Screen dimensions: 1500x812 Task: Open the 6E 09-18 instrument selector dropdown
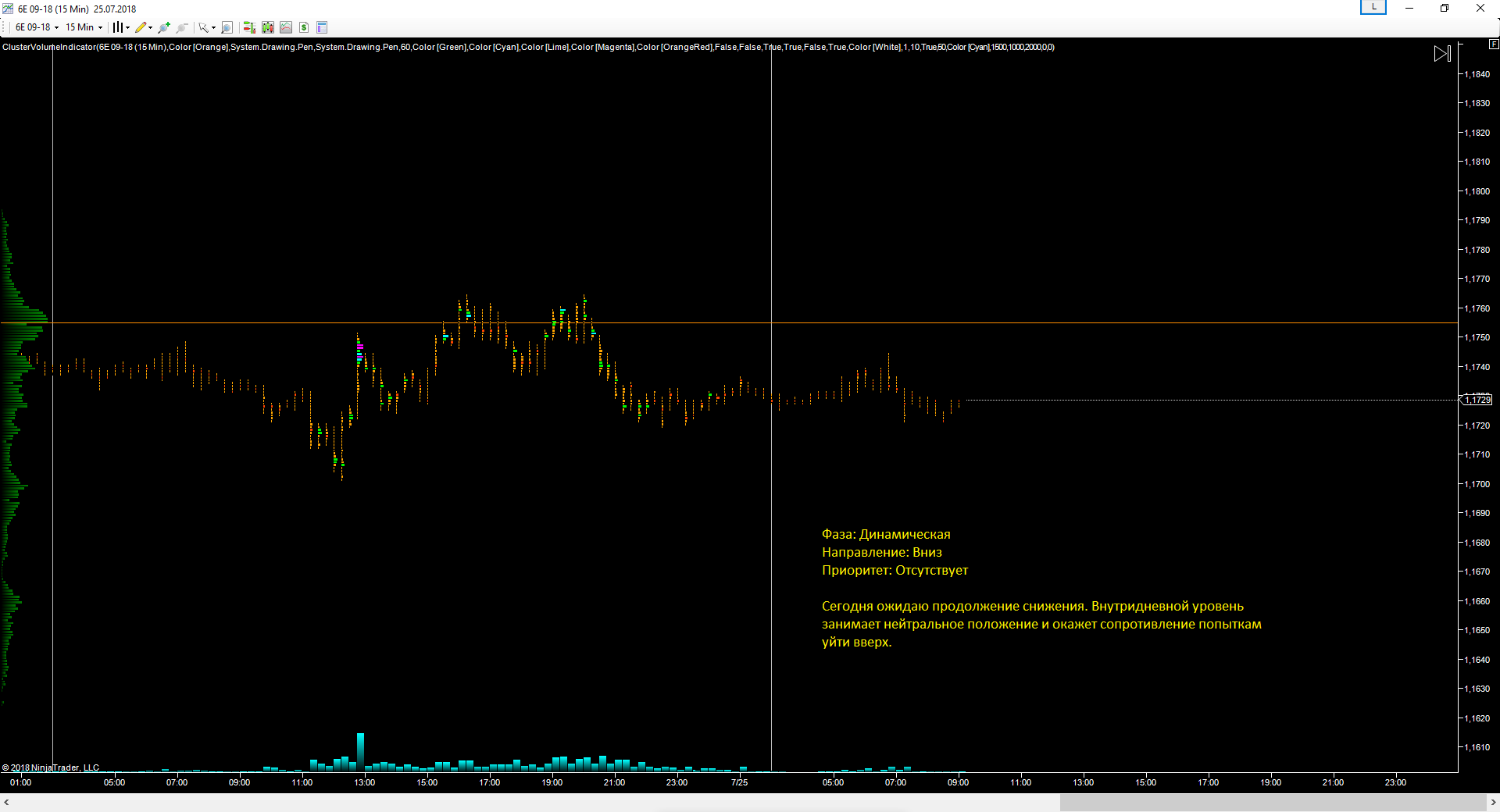click(x=37, y=27)
